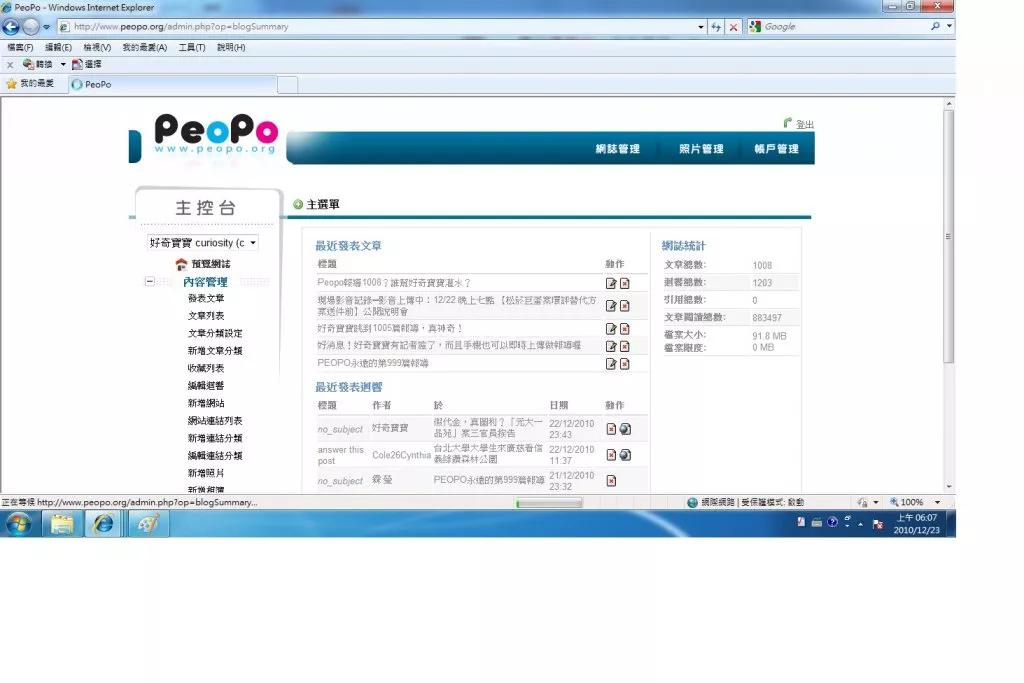Click the 轉換 toolbar icon
The image size is (1024, 683).
click(37, 64)
